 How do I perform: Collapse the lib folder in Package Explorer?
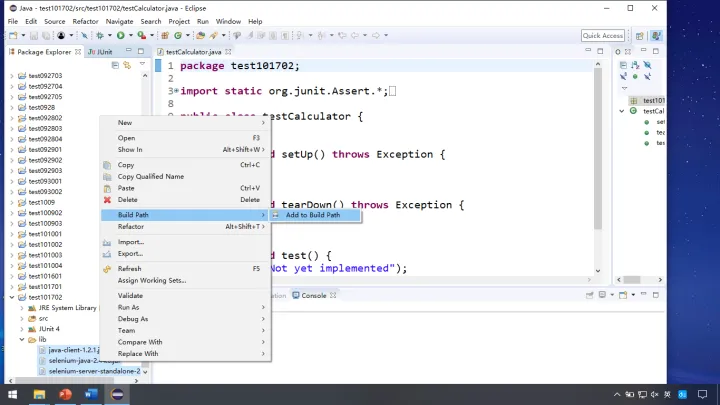click(22, 340)
